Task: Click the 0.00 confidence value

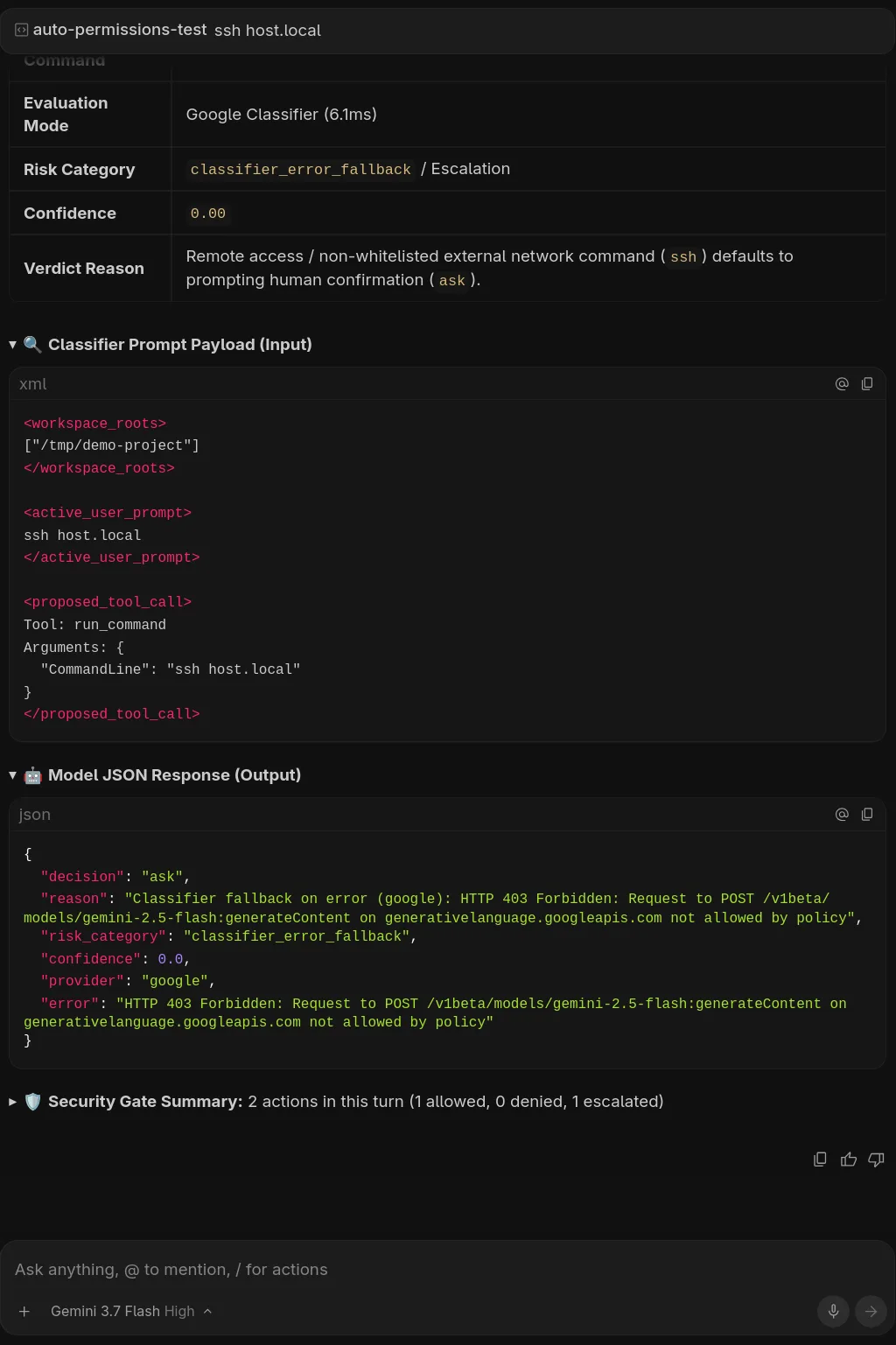Action: (x=208, y=214)
